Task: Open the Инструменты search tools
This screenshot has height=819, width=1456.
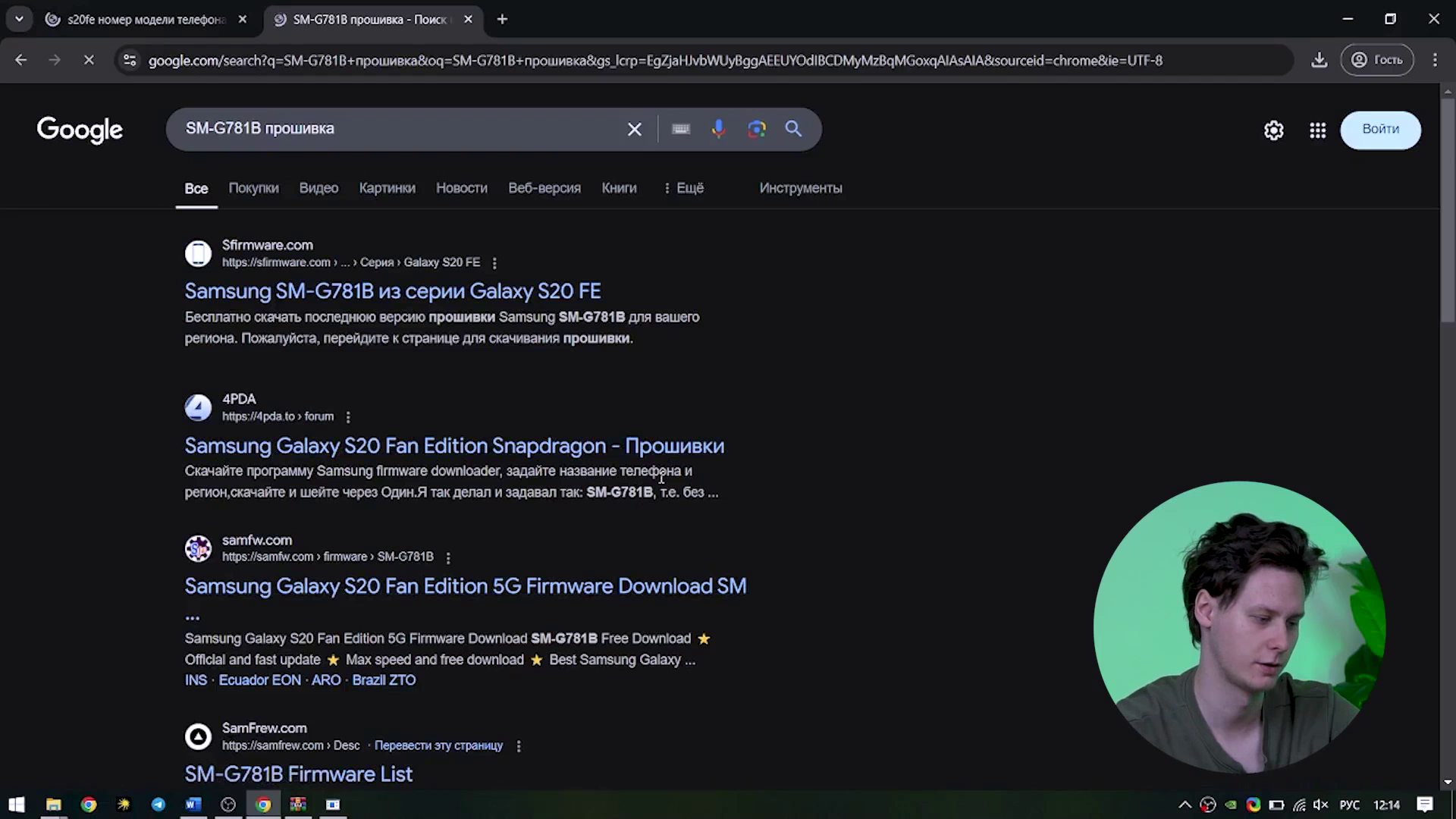Action: point(801,188)
